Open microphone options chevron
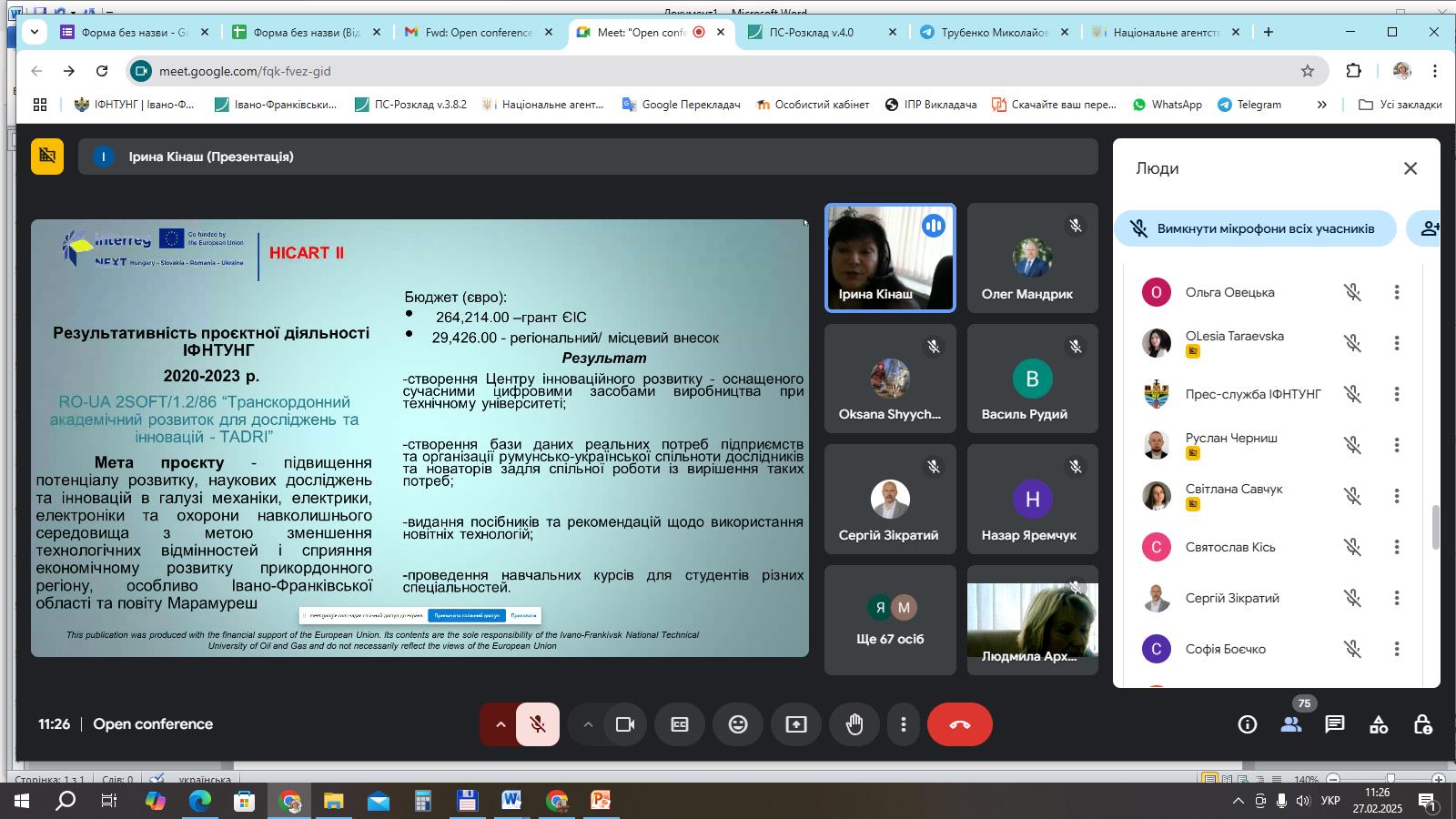The height and width of the screenshot is (819, 1456). coord(500,724)
